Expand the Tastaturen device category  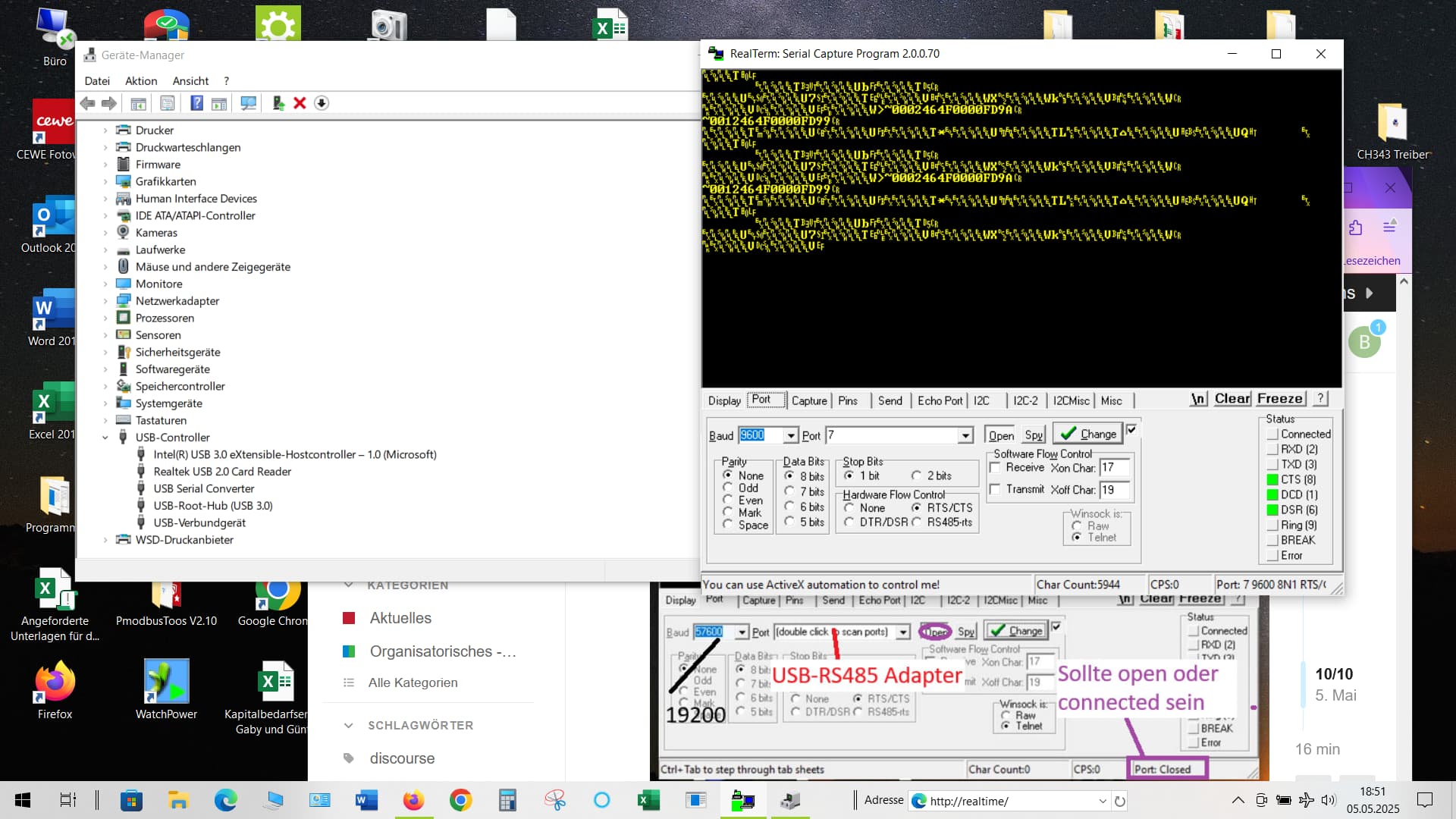[105, 420]
